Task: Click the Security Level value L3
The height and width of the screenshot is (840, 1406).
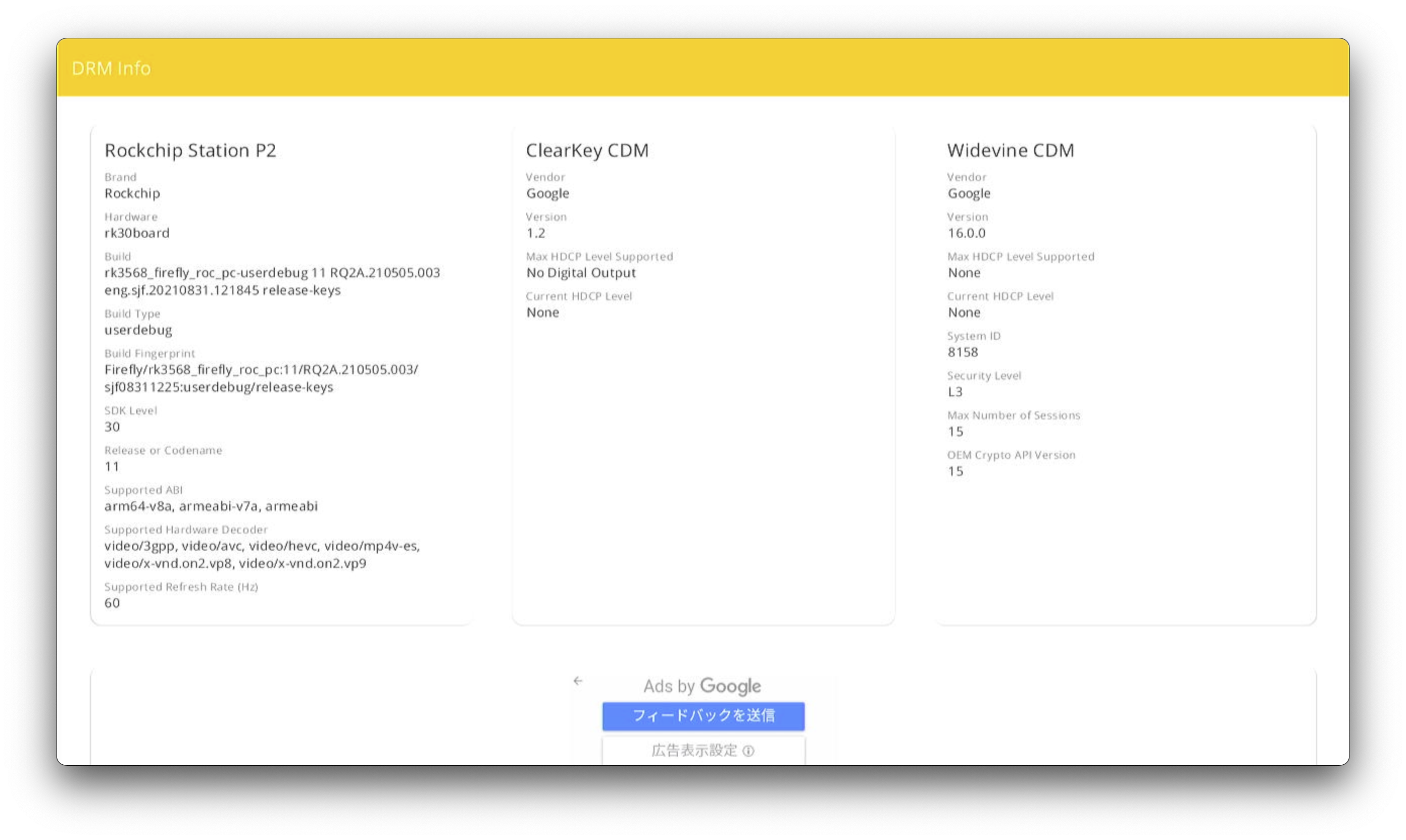Action: coord(956,392)
